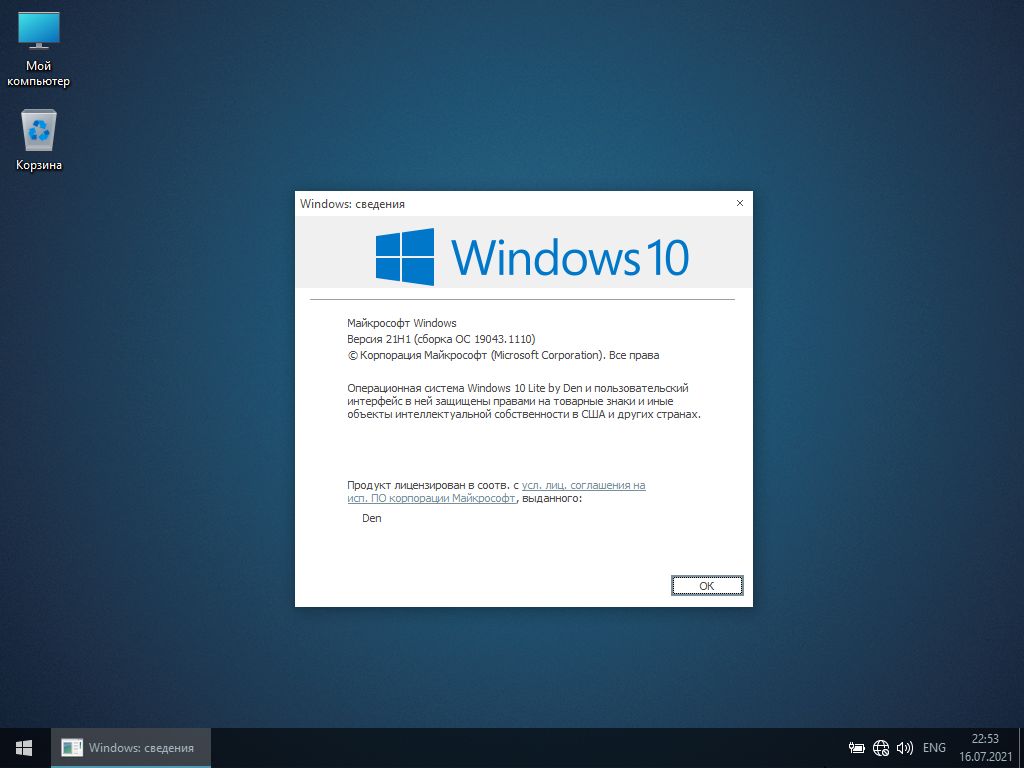Open the network globe tray icon

(881, 748)
